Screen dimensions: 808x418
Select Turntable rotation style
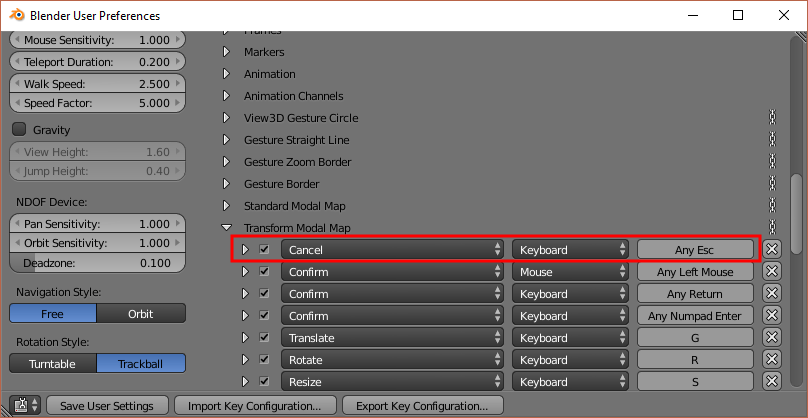[x=53, y=363]
